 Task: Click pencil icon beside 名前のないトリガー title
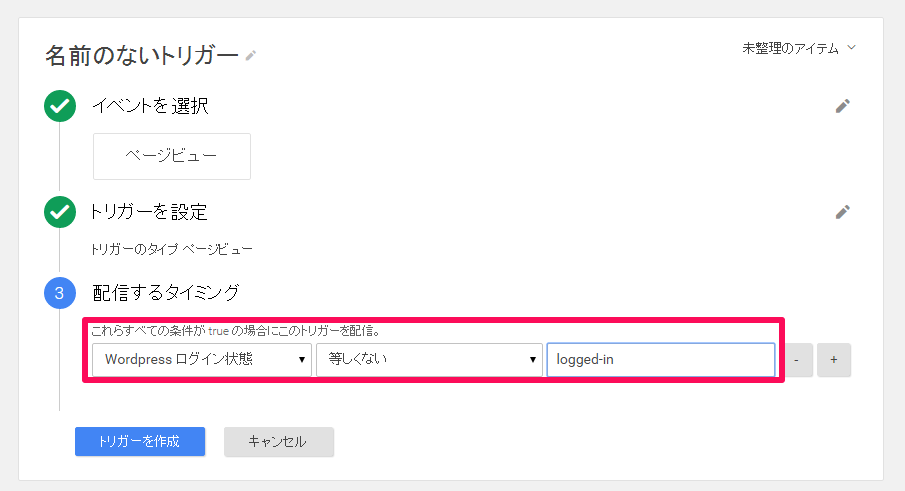[x=251, y=56]
